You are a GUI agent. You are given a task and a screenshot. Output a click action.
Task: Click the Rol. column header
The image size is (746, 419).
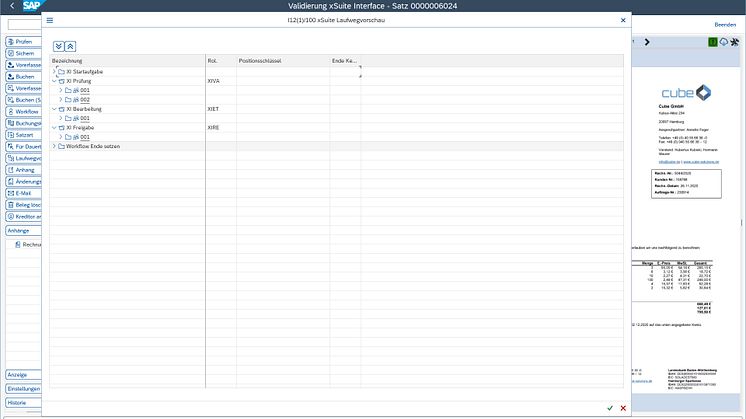point(221,61)
